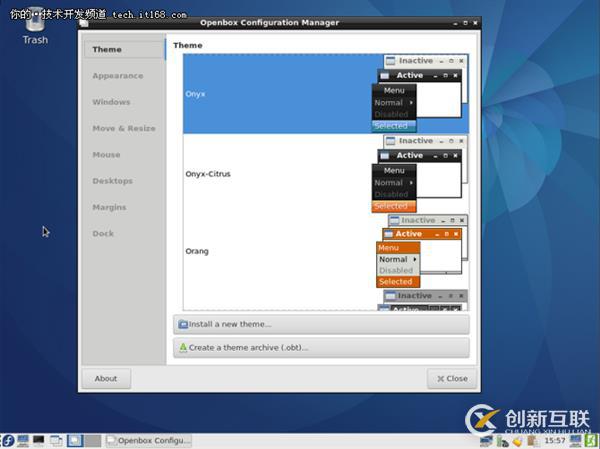Minimize the Openbox Configuration Manager window

(x=455, y=23)
